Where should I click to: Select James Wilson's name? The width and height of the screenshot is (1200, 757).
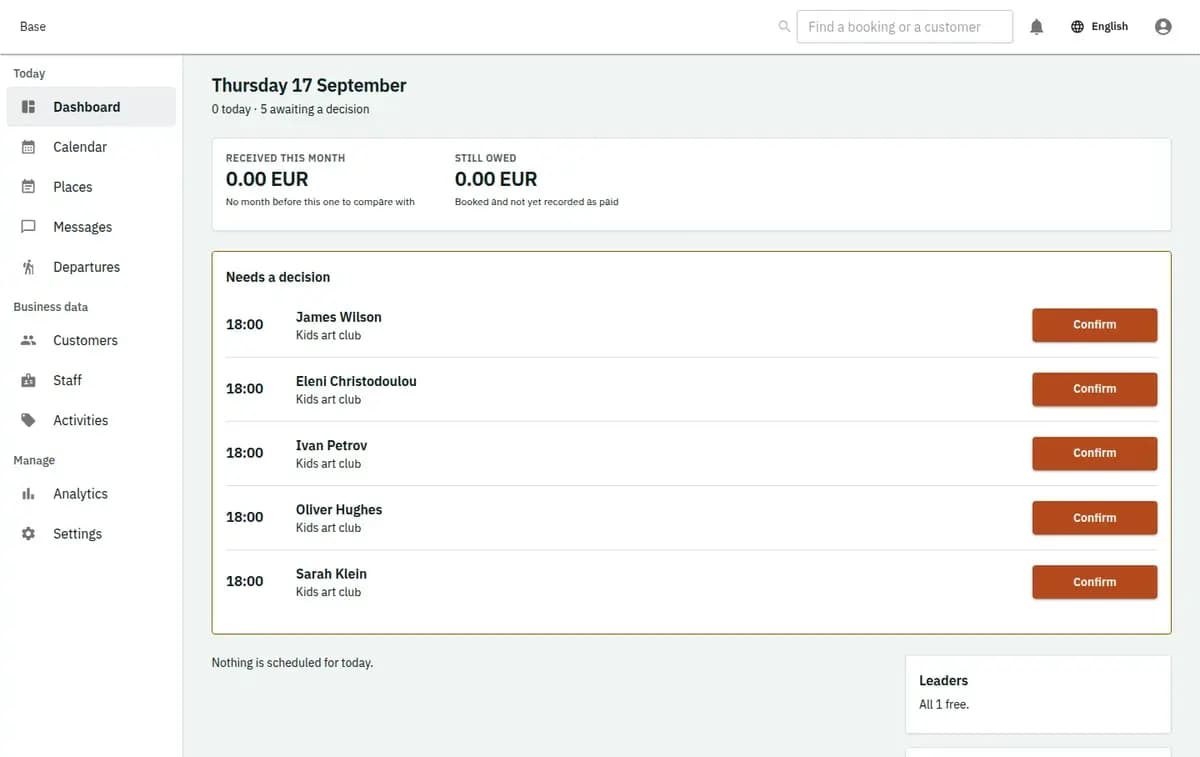(x=338, y=317)
